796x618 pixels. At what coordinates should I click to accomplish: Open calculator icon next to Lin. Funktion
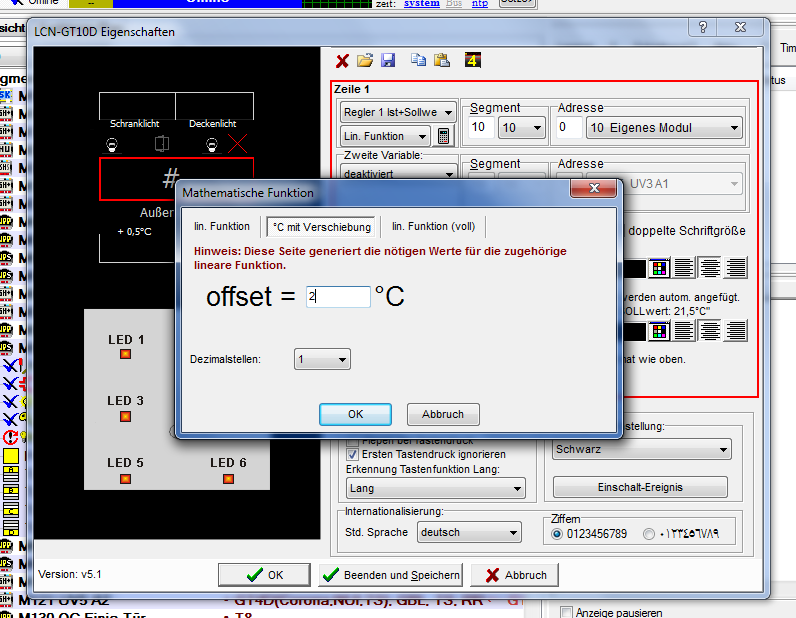click(x=445, y=136)
